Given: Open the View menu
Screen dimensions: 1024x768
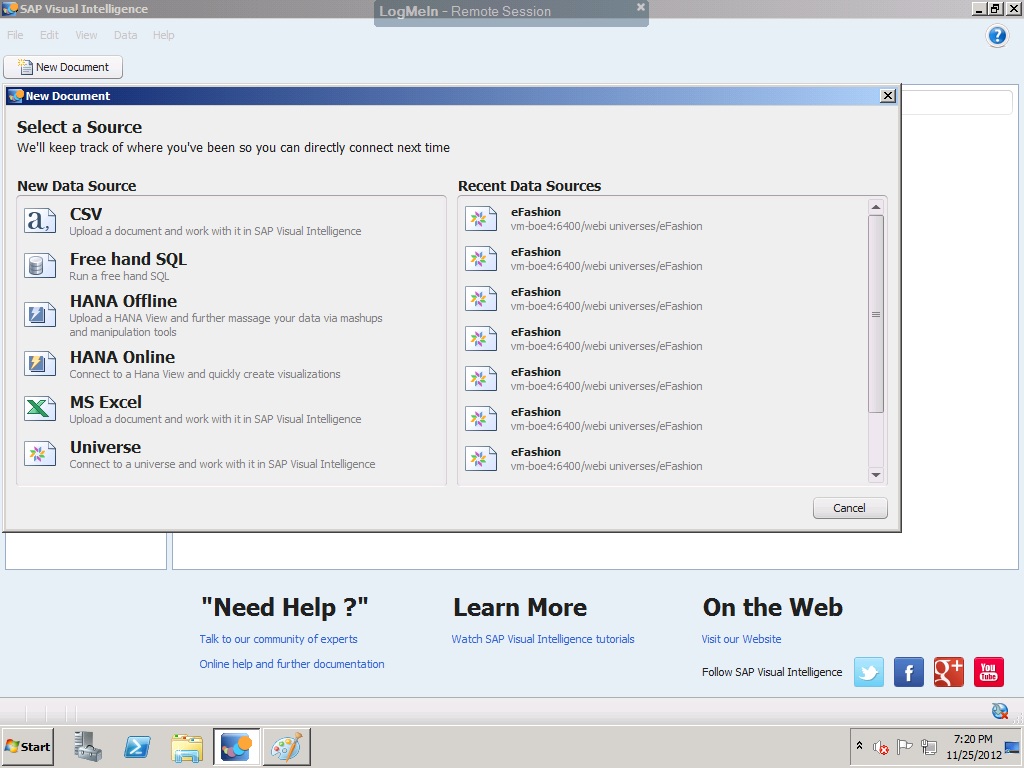Looking at the screenshot, I should (x=86, y=35).
